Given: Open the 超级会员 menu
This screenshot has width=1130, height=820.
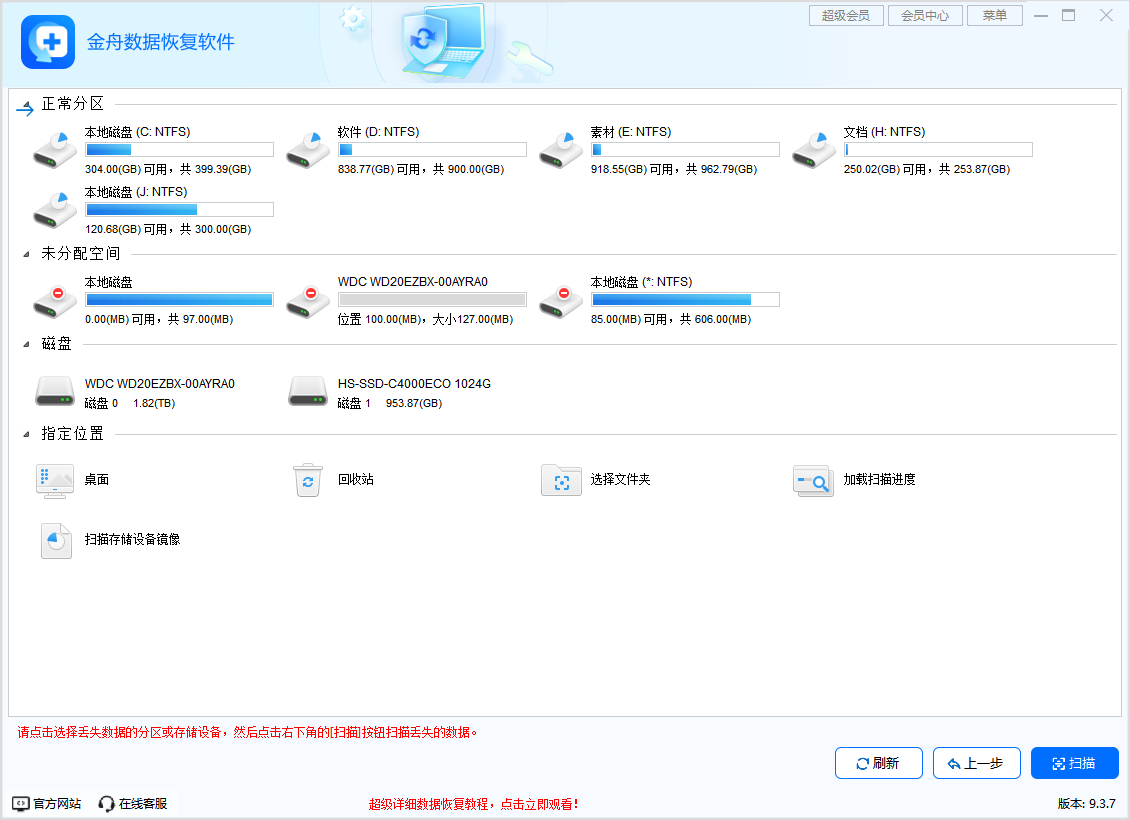Looking at the screenshot, I should point(846,15).
